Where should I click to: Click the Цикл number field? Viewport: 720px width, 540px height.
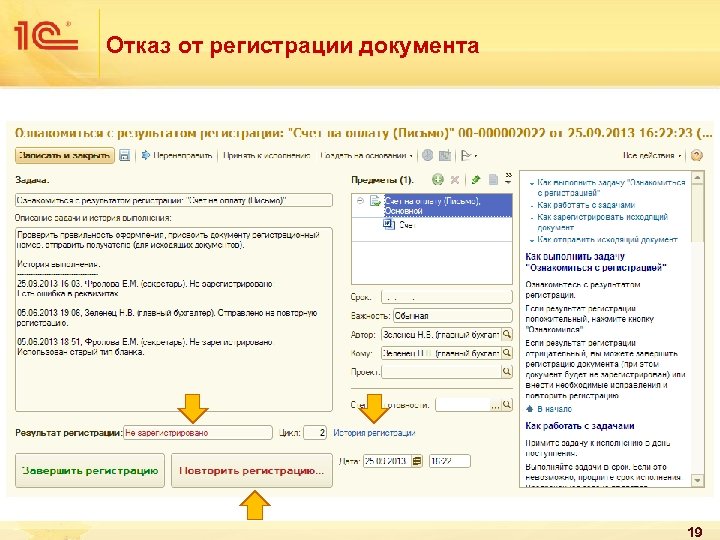(x=315, y=433)
